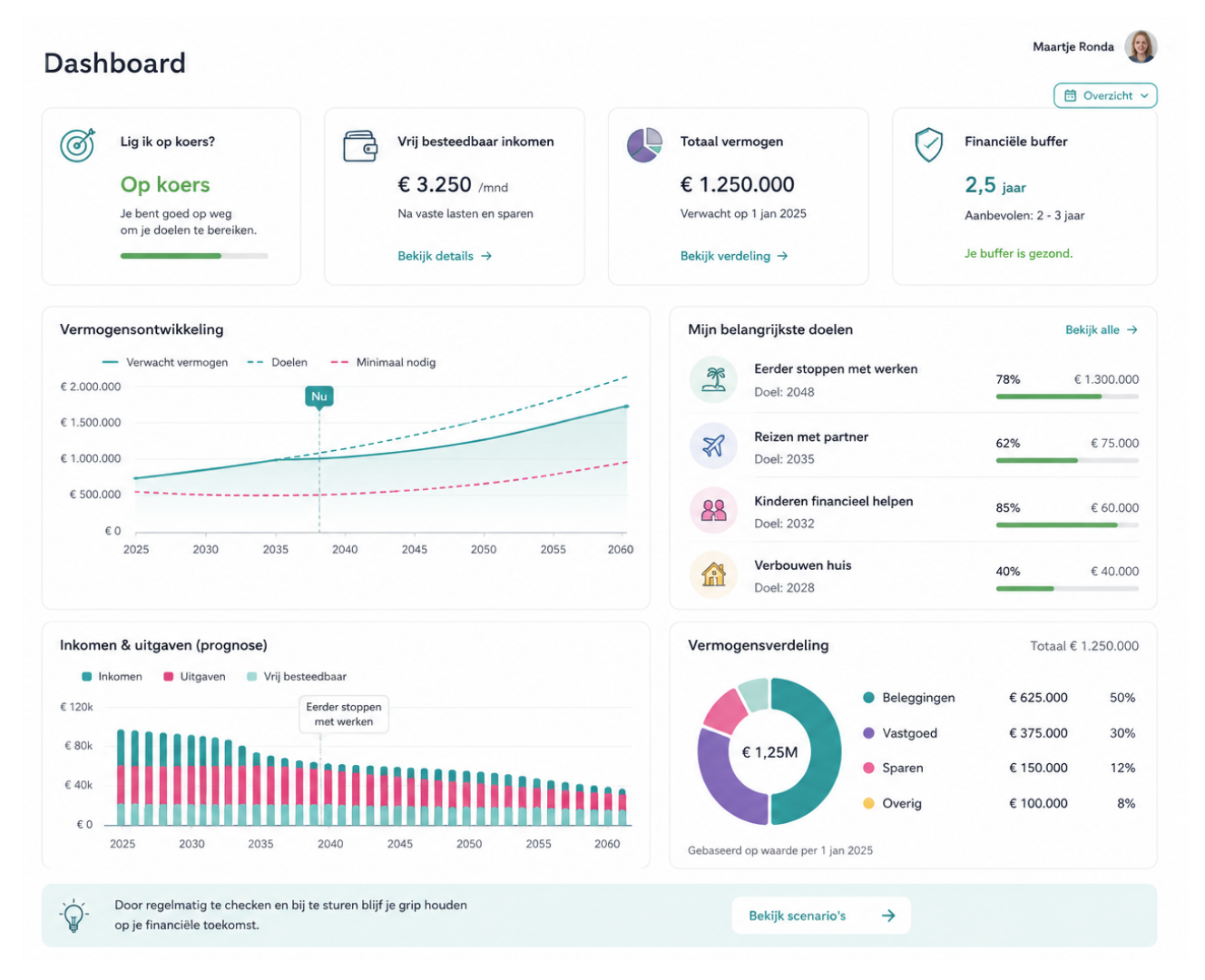
Task: Click the € 1,25M donut center label
Action: tap(769, 751)
